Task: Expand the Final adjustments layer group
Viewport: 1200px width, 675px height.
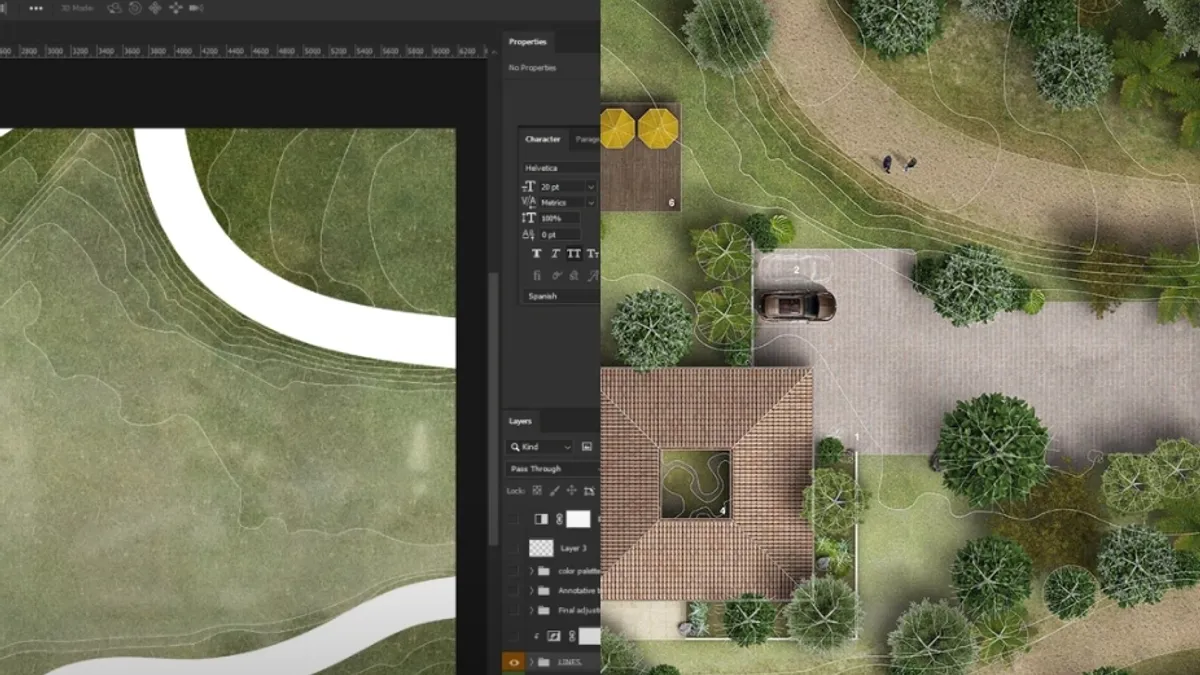Action: click(x=531, y=610)
